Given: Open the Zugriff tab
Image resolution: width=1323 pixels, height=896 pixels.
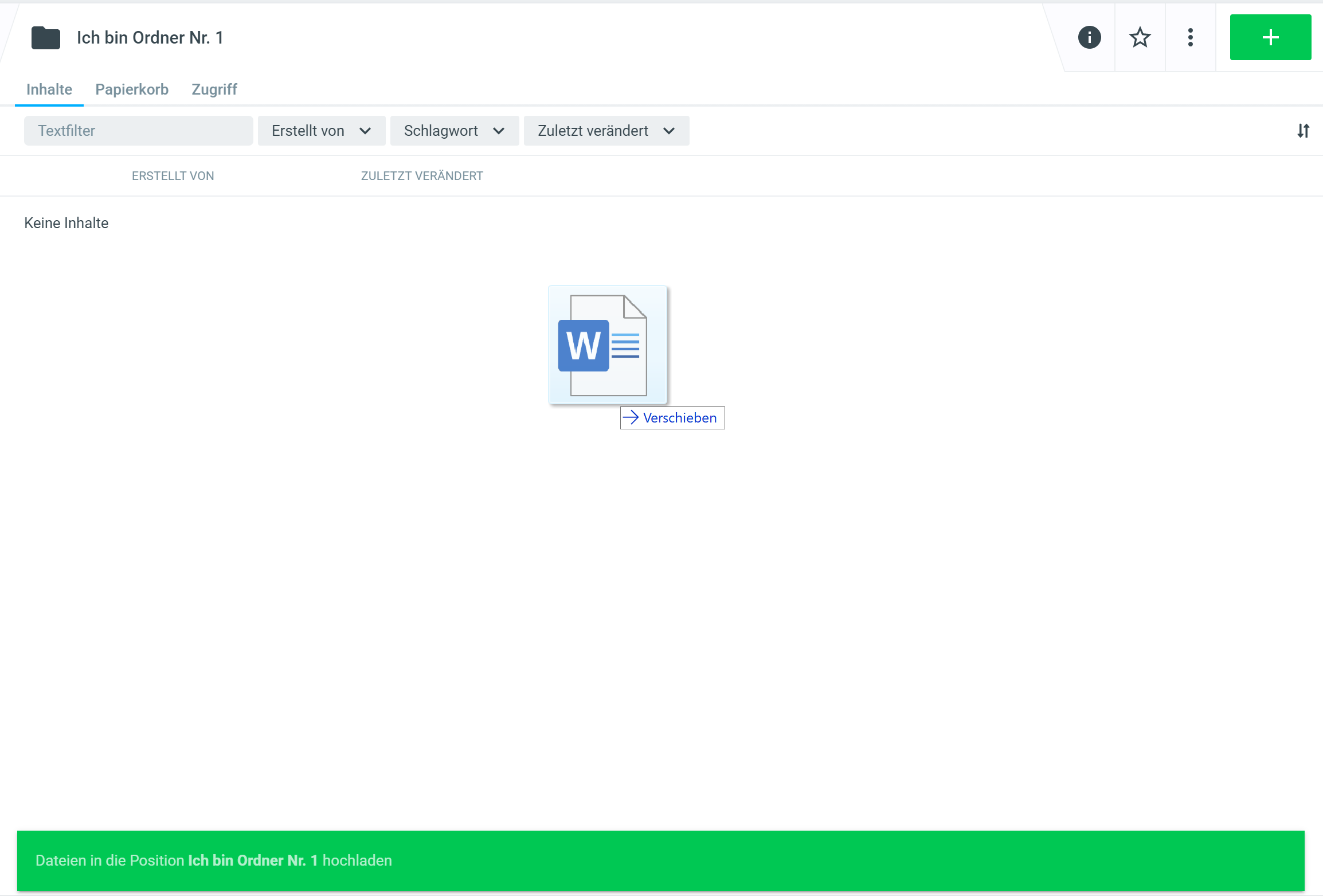Looking at the screenshot, I should [x=214, y=89].
